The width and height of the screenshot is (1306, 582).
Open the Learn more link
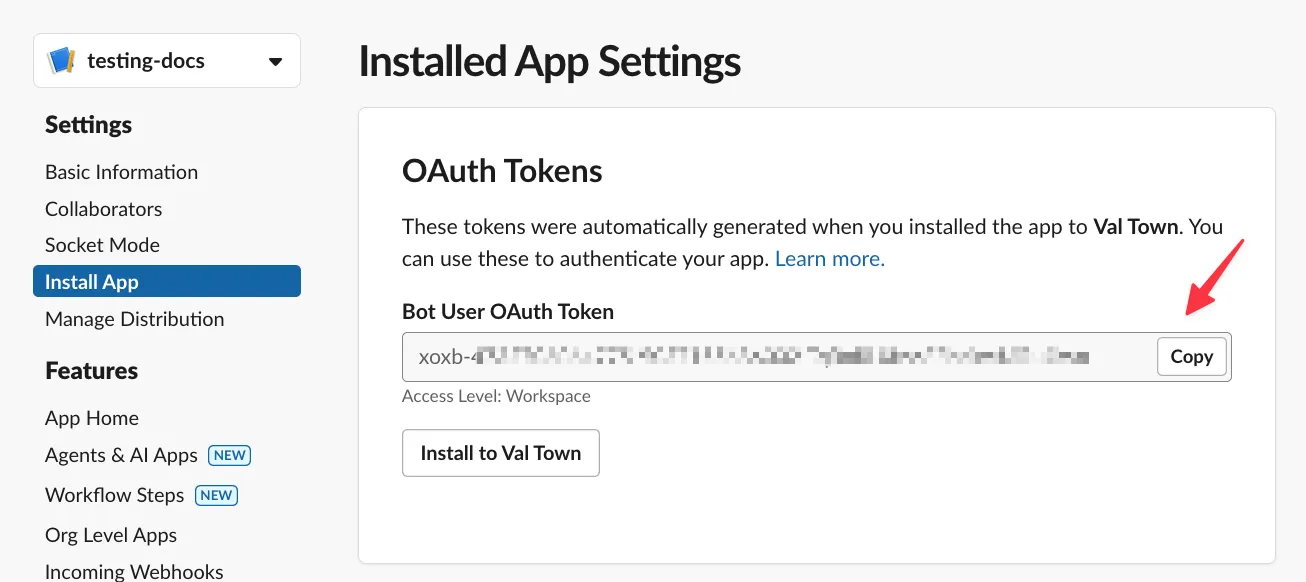click(828, 258)
